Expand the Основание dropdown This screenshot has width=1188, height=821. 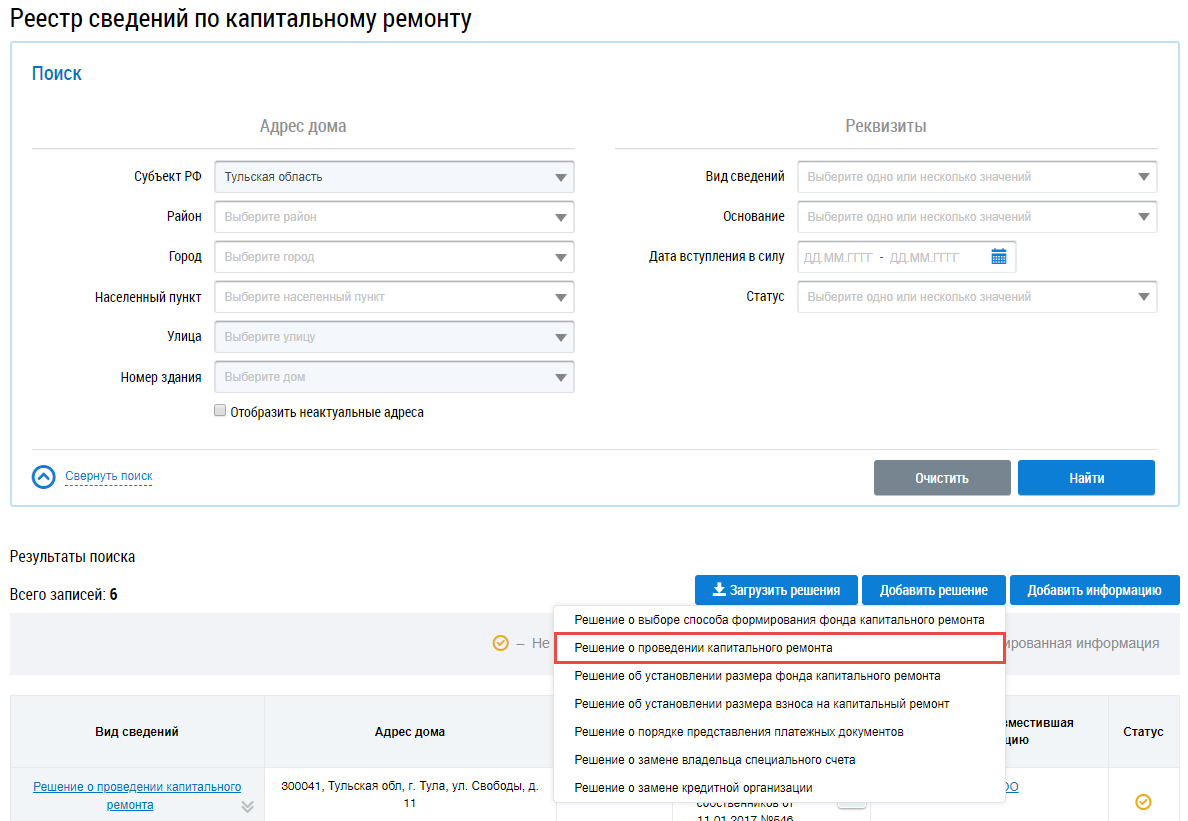977,217
